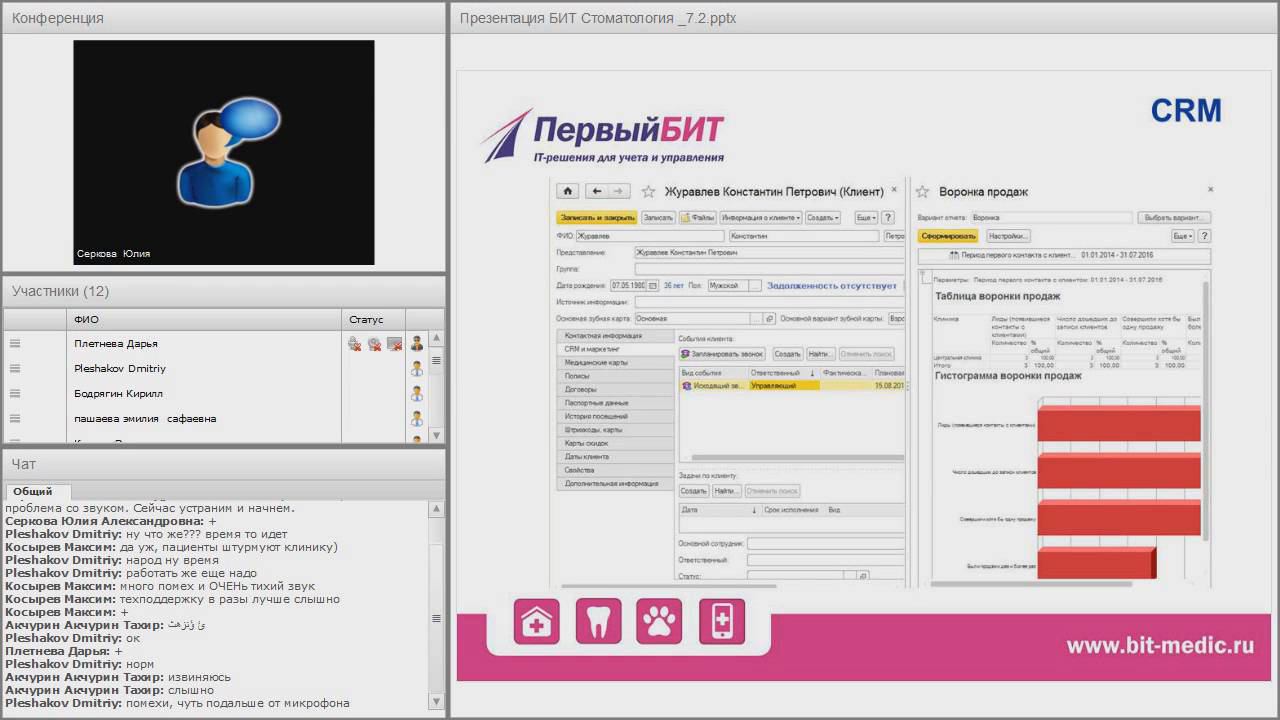Select Паспортные данные section
The image size is (1280, 720).
tap(615, 403)
